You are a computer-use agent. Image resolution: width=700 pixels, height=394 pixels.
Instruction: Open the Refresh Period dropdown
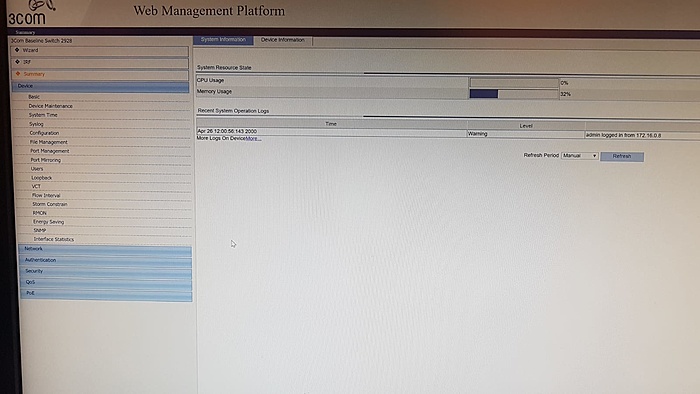click(x=579, y=156)
